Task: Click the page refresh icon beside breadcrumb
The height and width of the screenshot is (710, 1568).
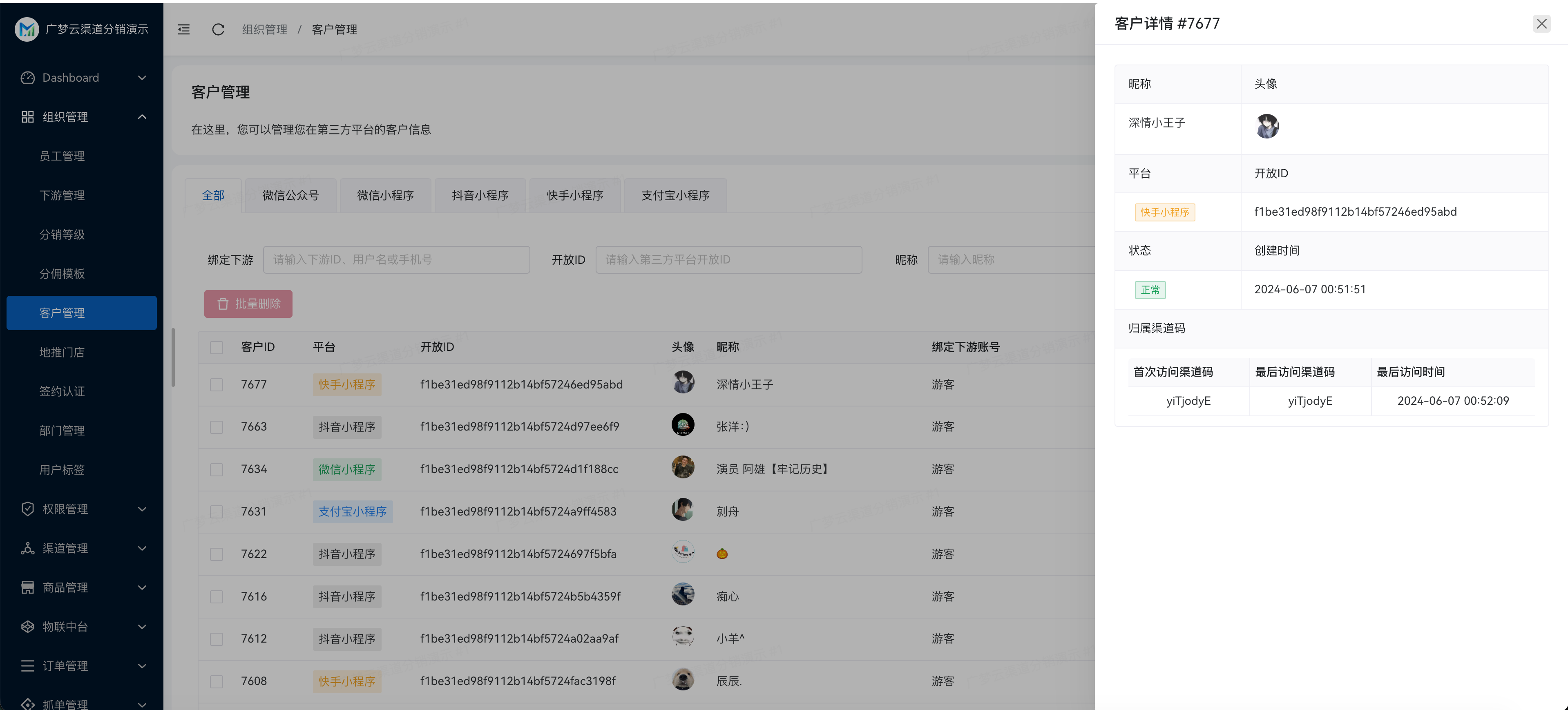Action: [218, 29]
